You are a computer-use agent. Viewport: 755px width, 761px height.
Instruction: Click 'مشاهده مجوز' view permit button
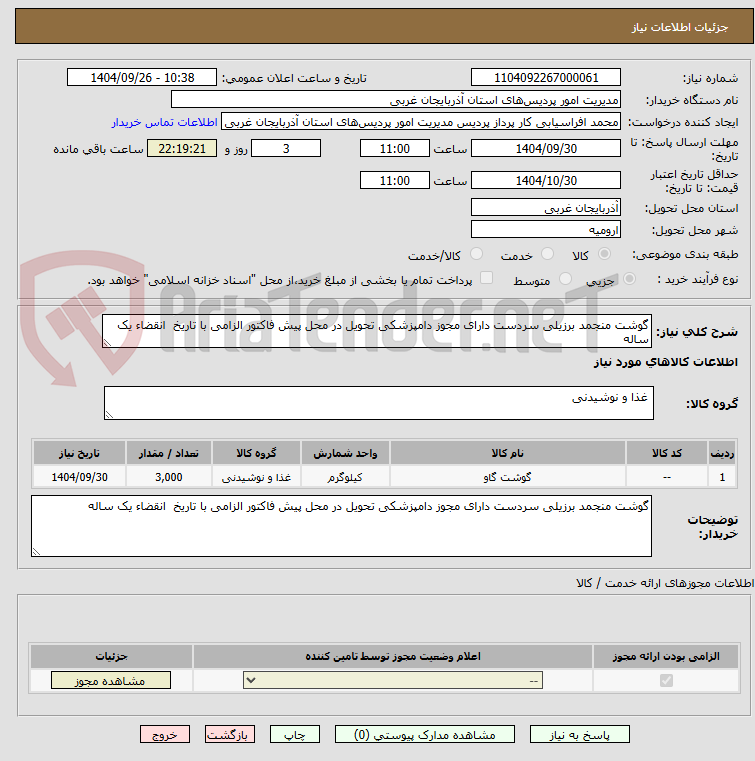(111, 680)
